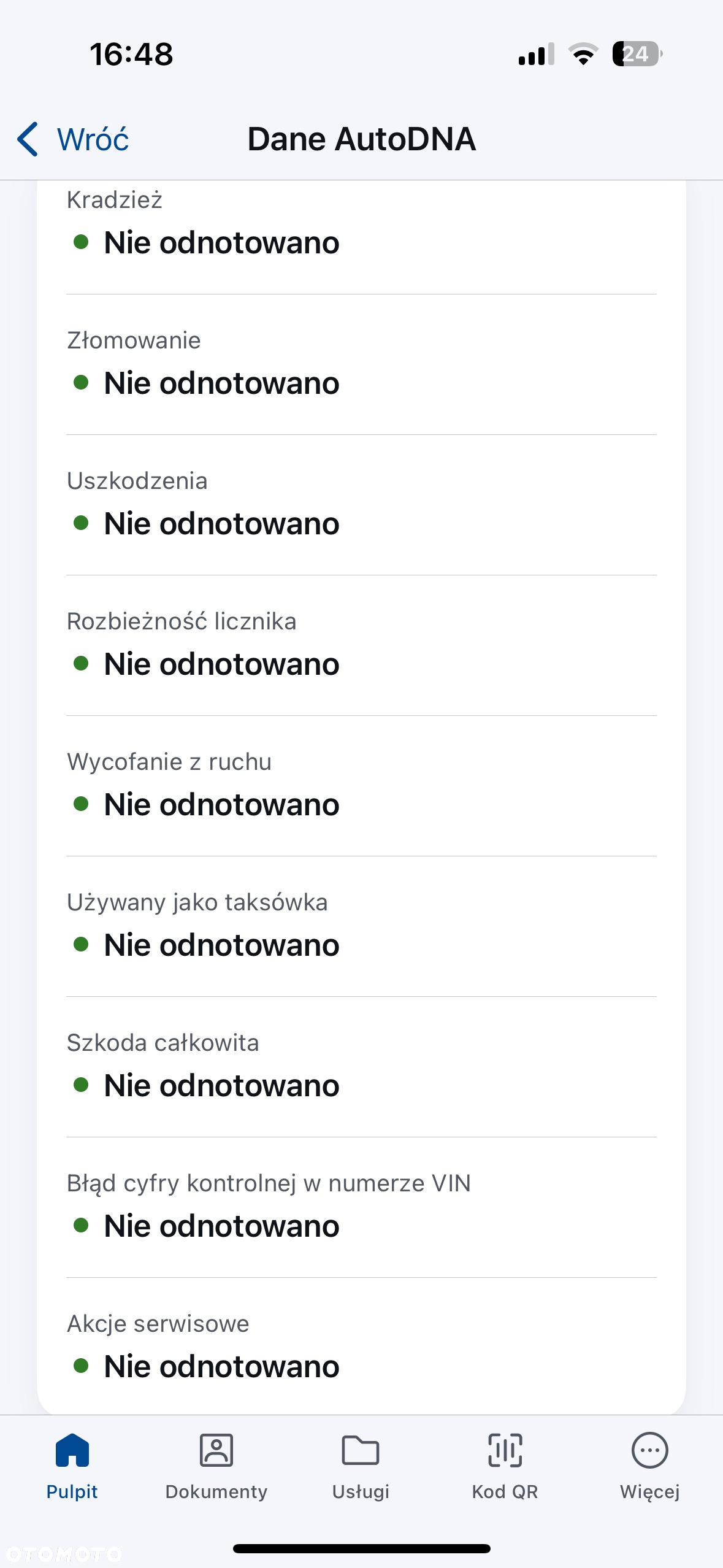723x1568 pixels.
Task: Select the Rozbieżność licznika row
Action: click(361, 647)
